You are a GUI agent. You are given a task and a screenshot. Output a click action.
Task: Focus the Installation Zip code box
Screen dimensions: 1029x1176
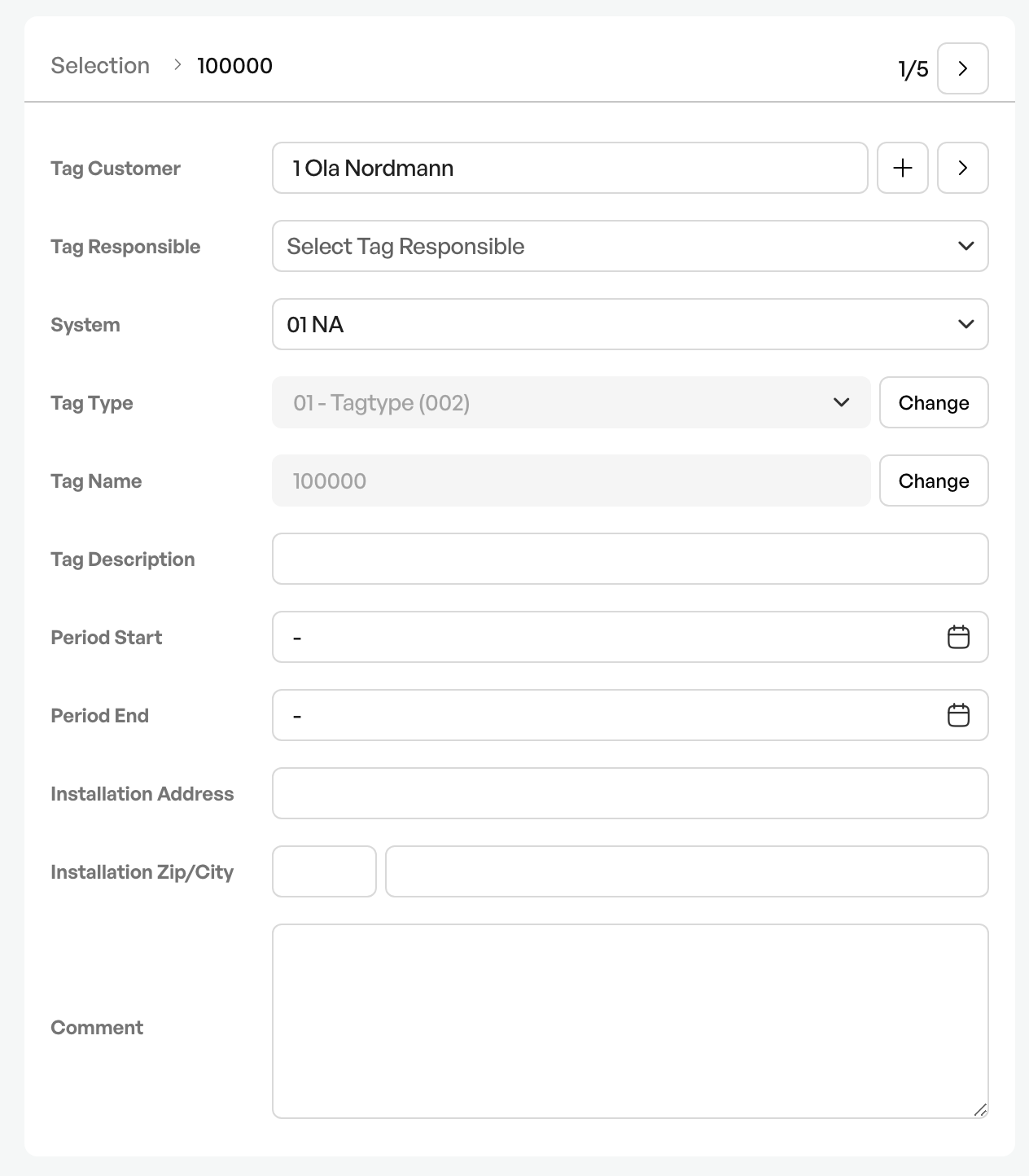[x=324, y=871]
